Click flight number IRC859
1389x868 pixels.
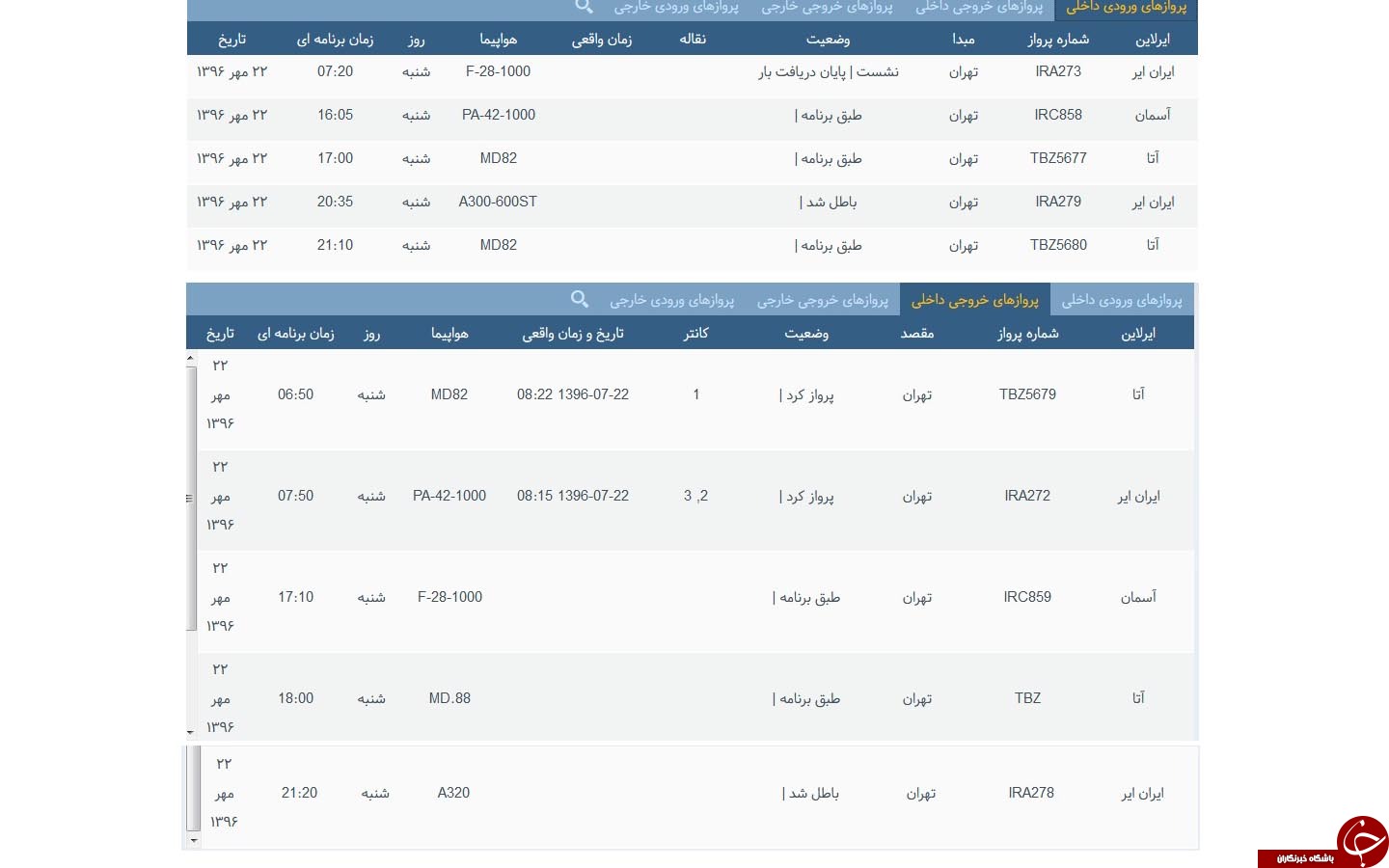(1027, 597)
